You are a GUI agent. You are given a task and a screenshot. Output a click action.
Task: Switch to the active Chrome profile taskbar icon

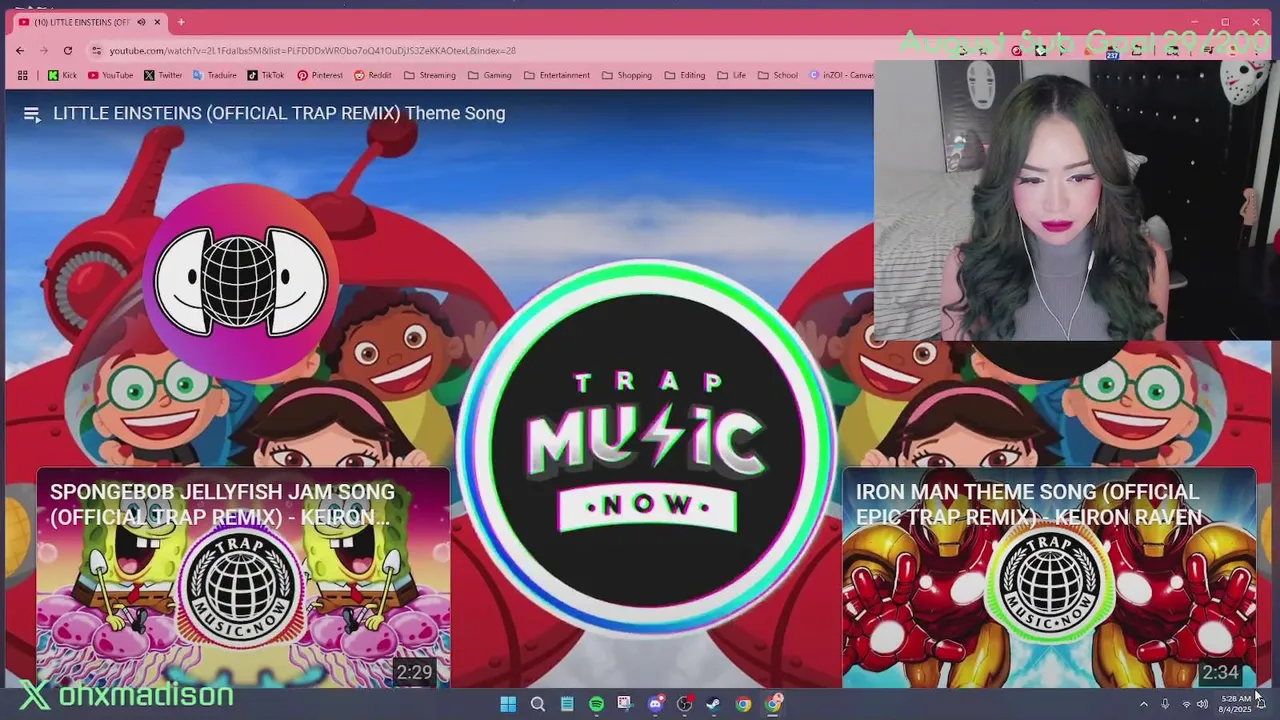[x=773, y=704]
